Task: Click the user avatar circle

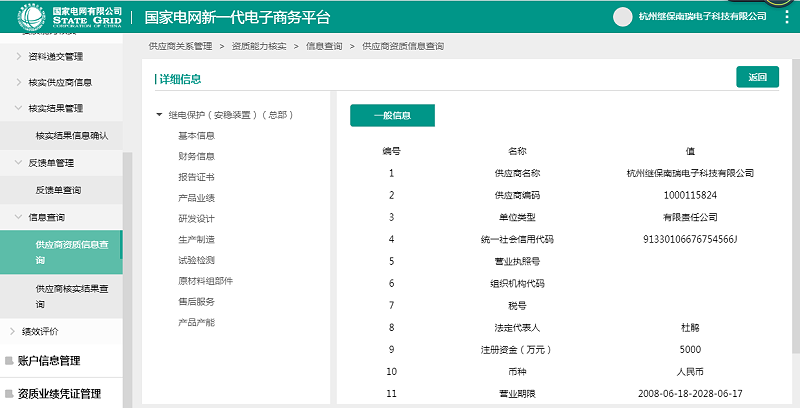Action: (622, 17)
